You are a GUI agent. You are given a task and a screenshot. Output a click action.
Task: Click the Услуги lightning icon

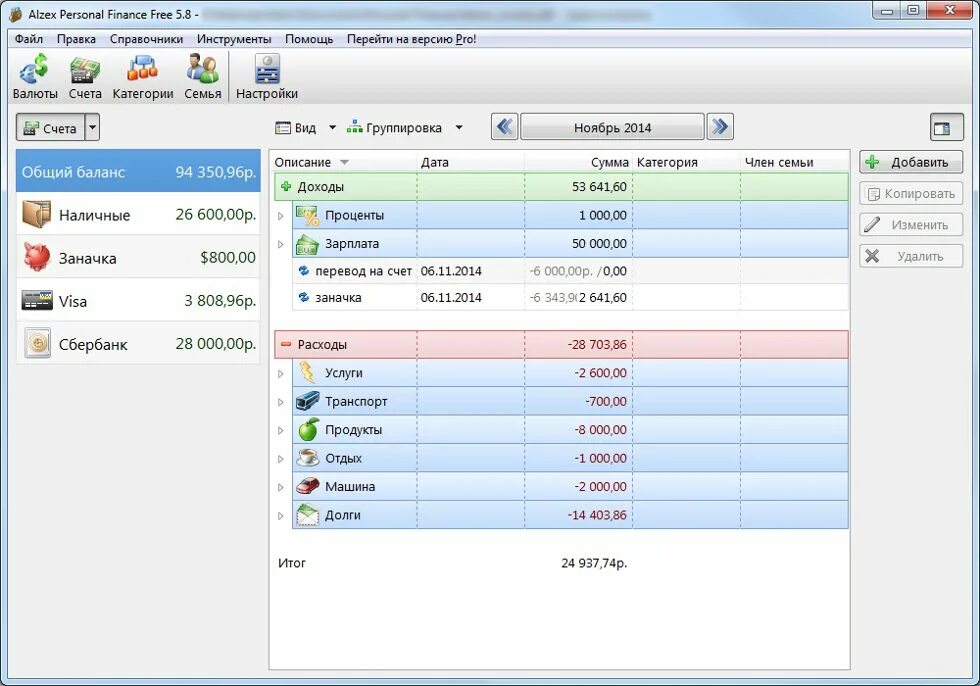307,372
